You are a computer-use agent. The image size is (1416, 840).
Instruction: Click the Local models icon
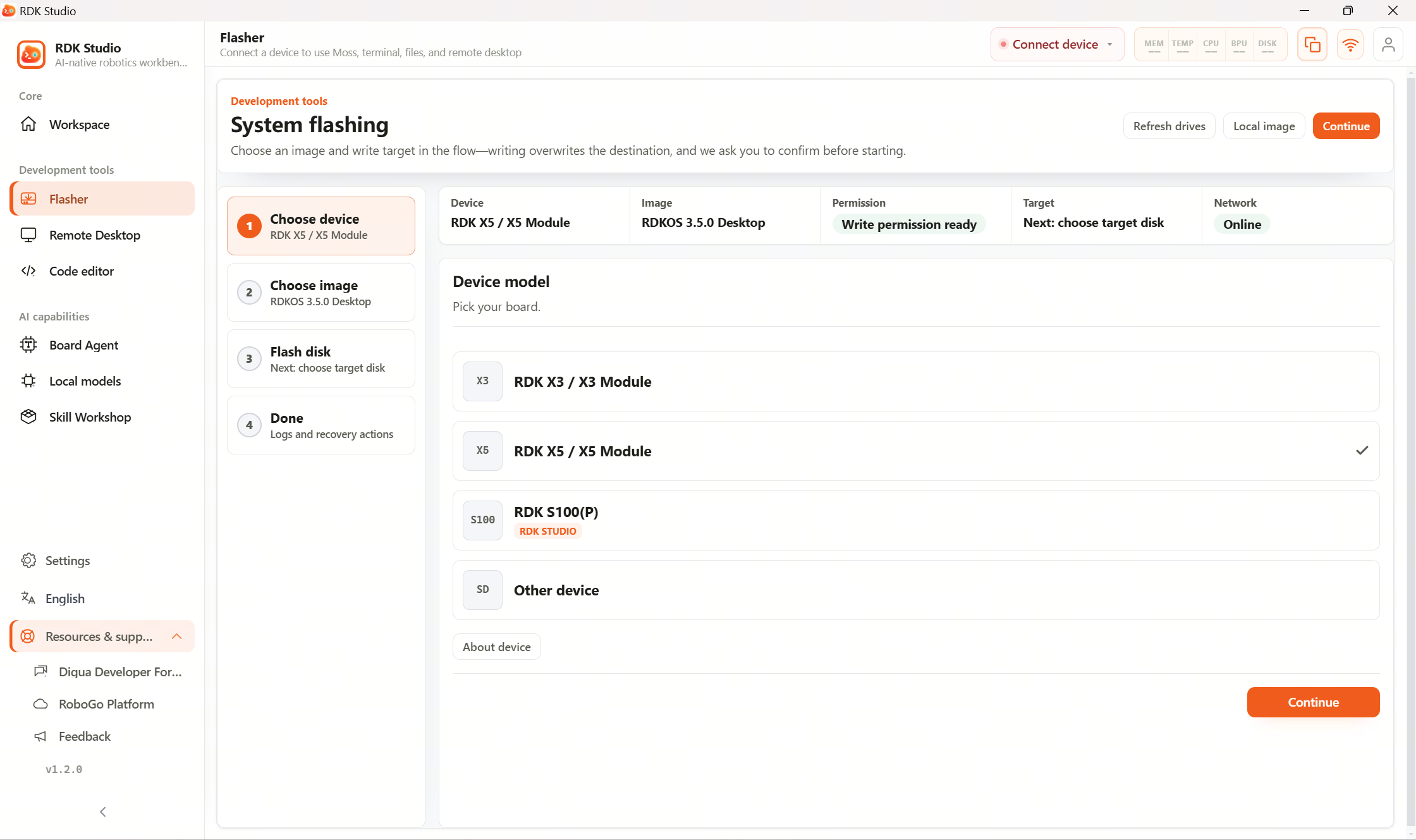(x=28, y=381)
